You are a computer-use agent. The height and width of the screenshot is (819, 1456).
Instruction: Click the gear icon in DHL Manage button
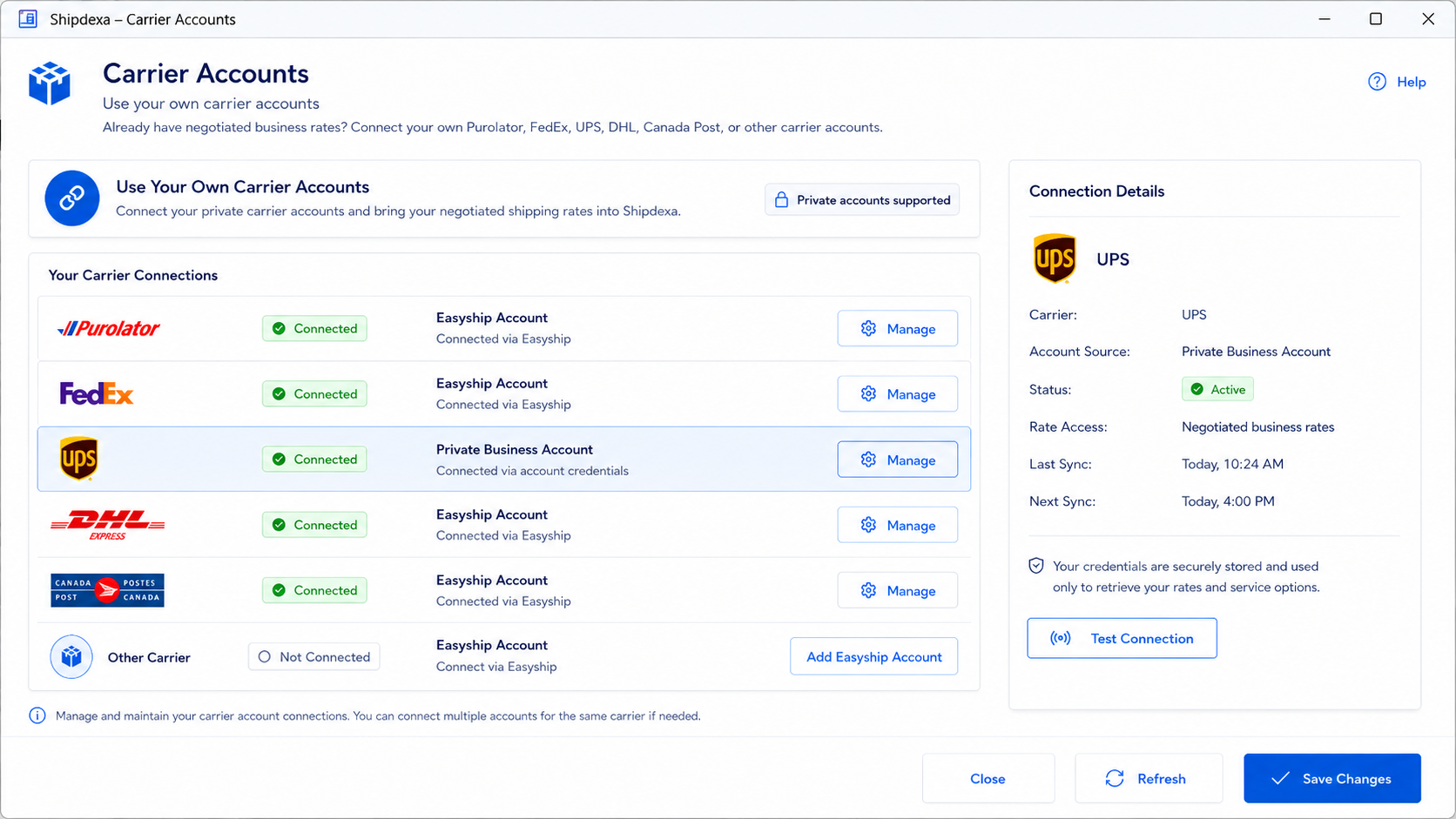tap(868, 525)
